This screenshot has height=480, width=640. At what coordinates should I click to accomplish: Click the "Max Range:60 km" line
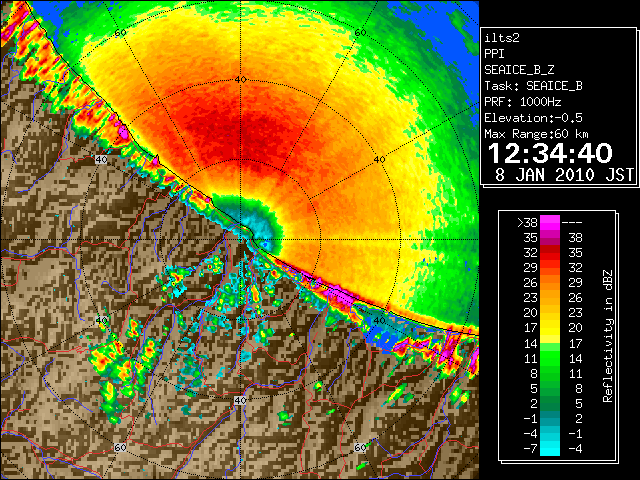(x=536, y=134)
